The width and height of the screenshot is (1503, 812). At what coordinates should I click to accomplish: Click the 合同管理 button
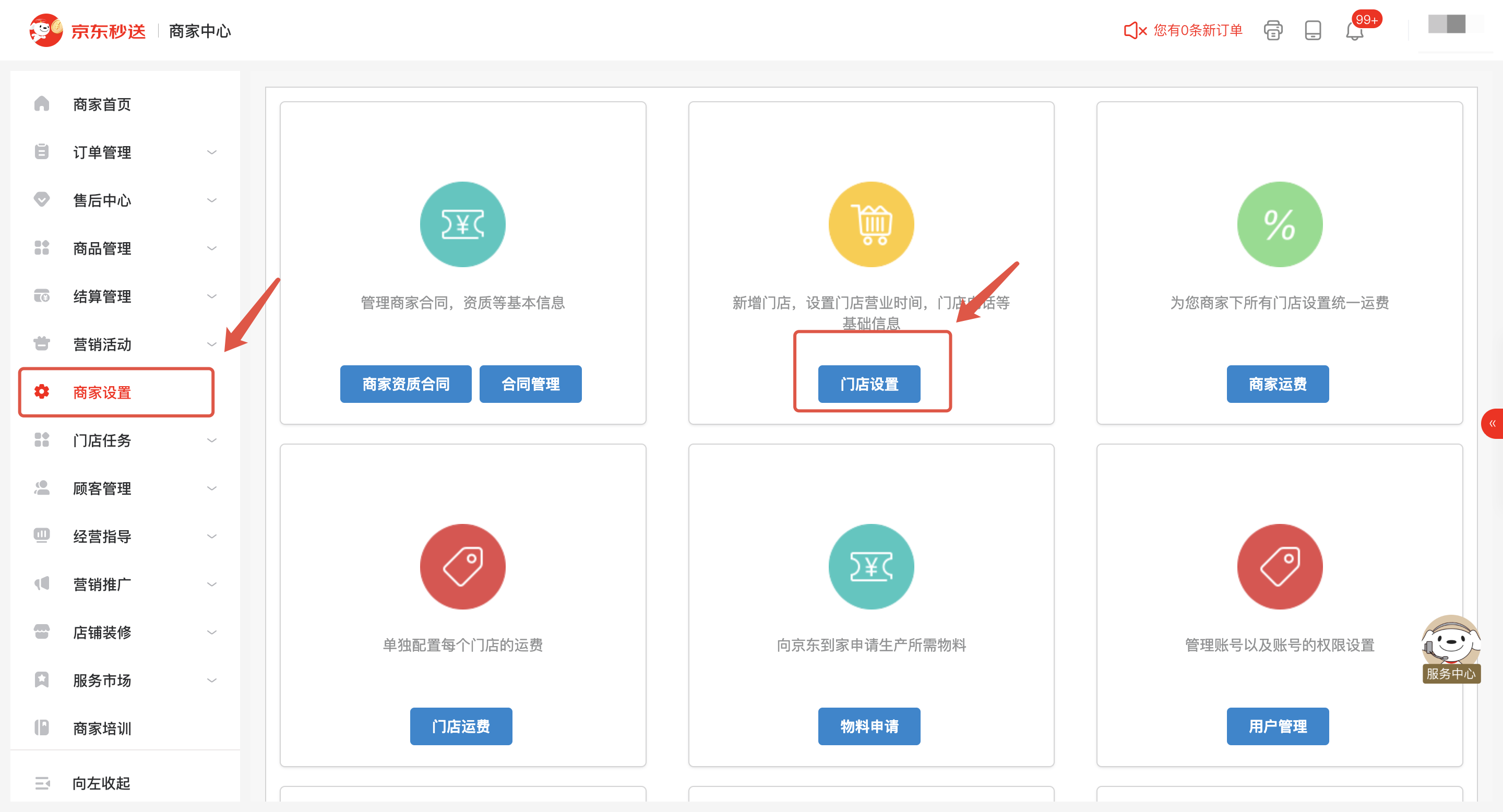pyautogui.click(x=530, y=384)
